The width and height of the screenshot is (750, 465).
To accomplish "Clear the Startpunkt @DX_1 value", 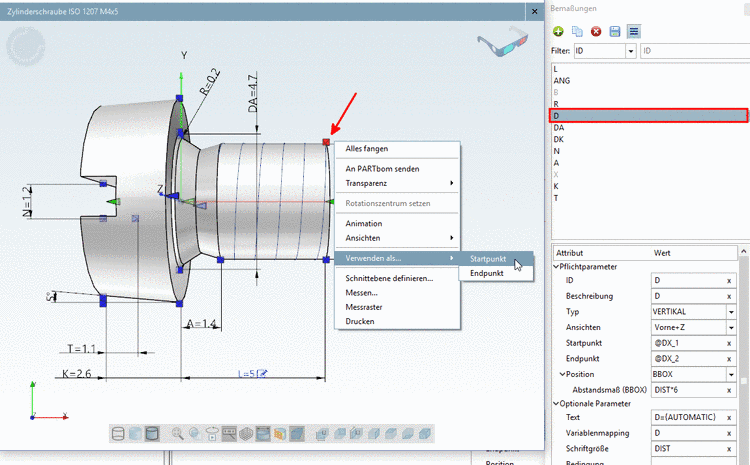I will tap(729, 343).
